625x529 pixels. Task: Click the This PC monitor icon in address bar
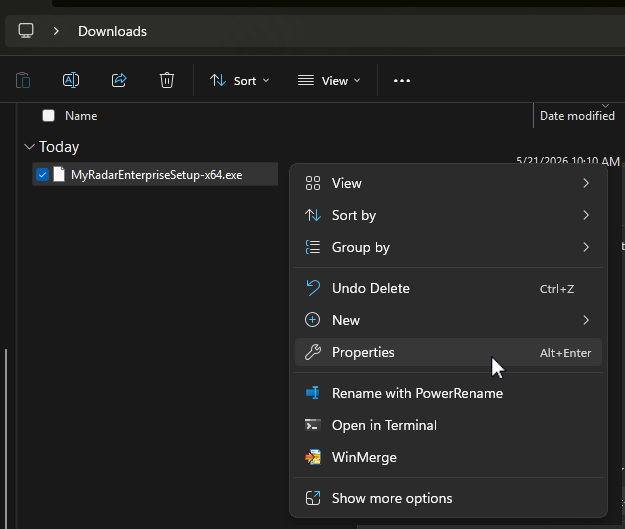point(26,31)
